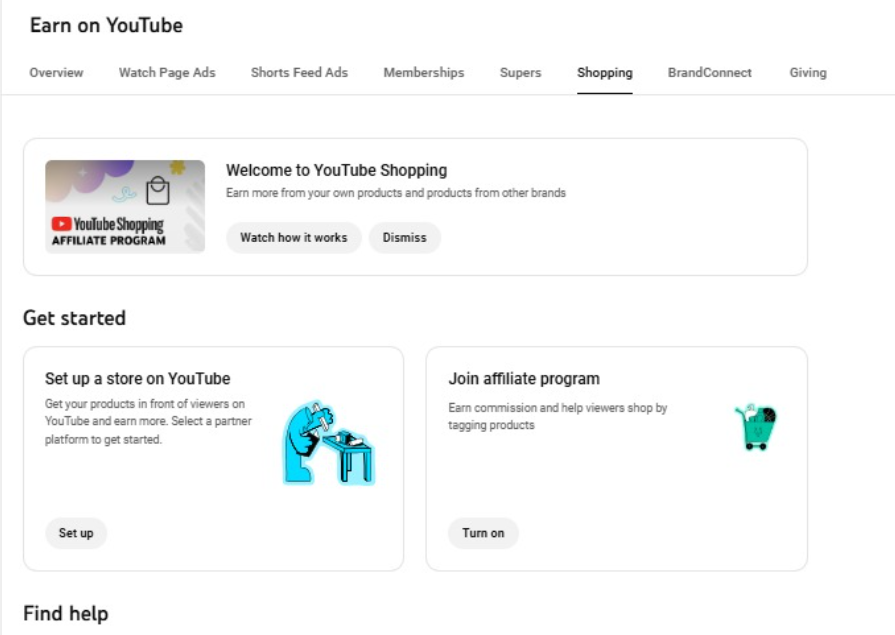Open the BrandConnect tab
Viewport: 895px width, 635px height.
[x=709, y=73]
